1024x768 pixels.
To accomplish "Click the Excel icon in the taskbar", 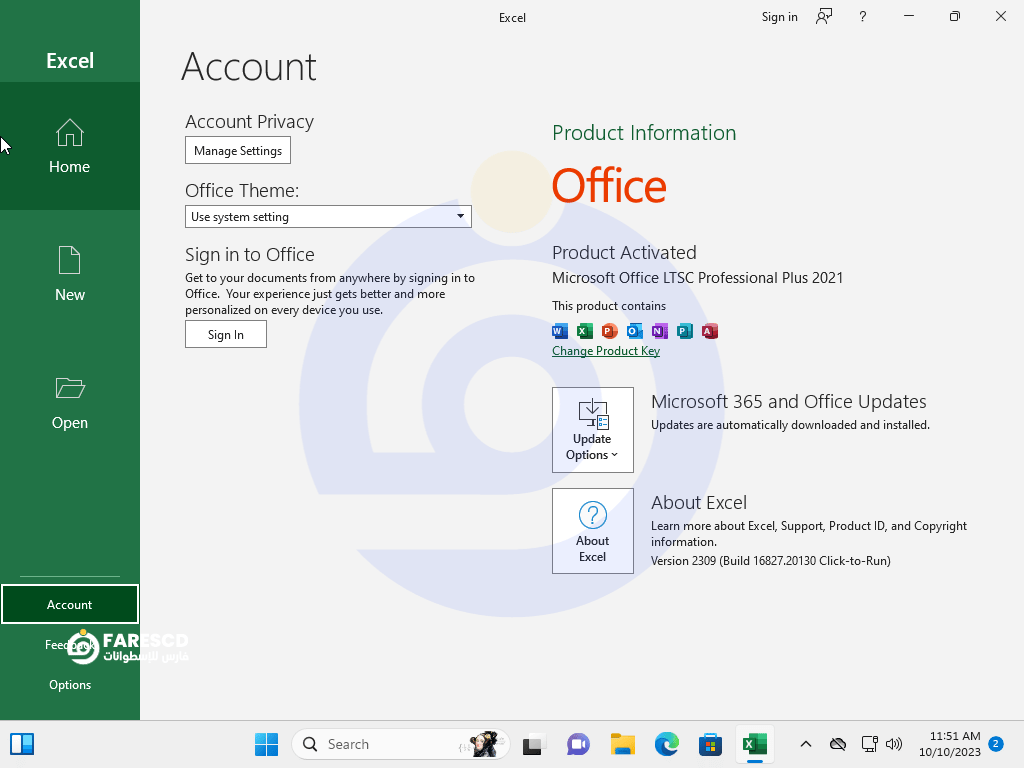I will pyautogui.click(x=754, y=744).
